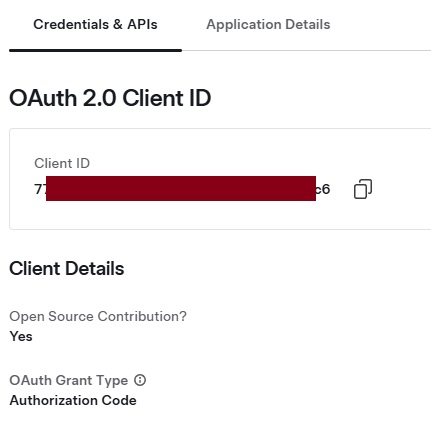Copy the Client ID to clipboard
431x429 pixels.
pos(363,189)
